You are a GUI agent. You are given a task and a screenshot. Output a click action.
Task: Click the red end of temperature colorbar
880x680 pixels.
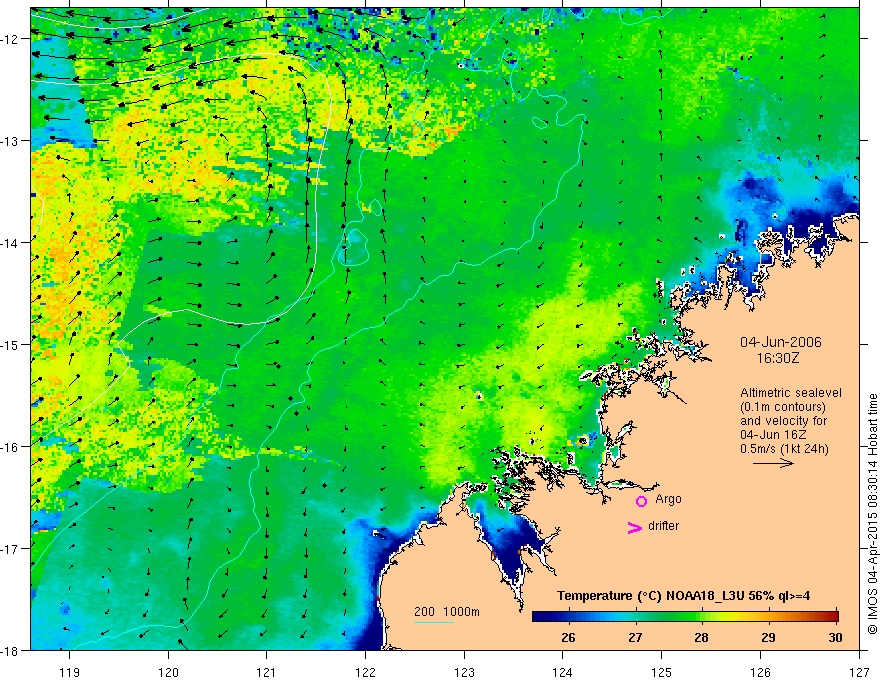point(833,617)
